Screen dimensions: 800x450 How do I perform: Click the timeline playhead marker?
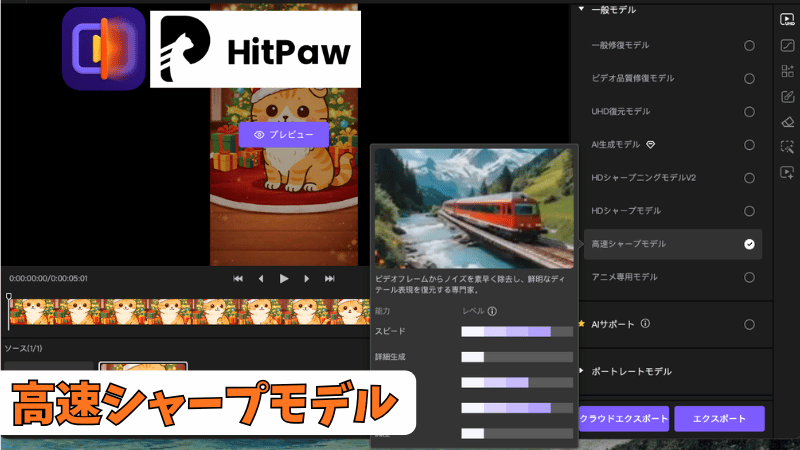(9, 296)
